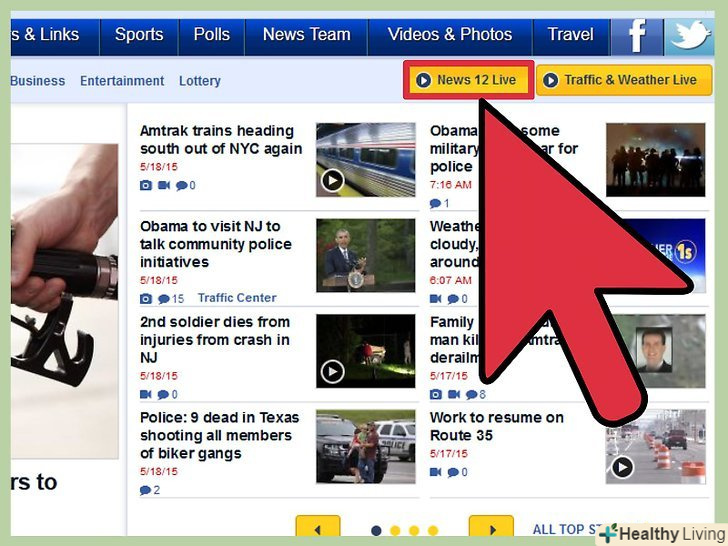Viewport: 728px width, 546px height.
Task: Open the Videos & Photos menu
Action: (x=450, y=37)
